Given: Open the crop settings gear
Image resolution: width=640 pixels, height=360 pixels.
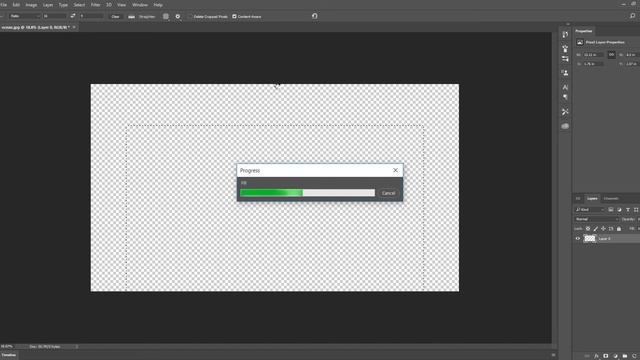Looking at the screenshot, I should tap(178, 17).
